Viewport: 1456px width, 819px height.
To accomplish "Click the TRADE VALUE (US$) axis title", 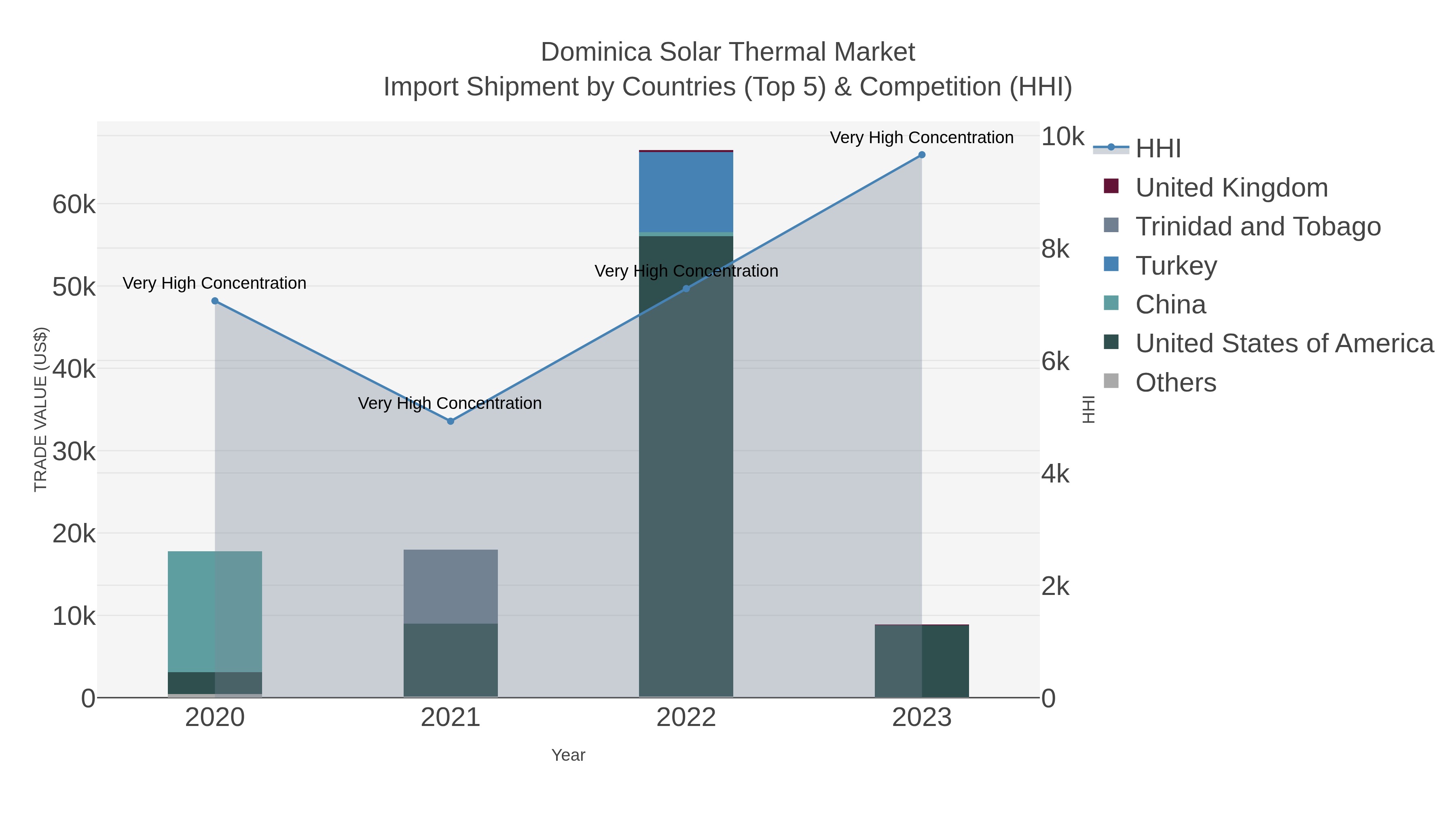I will (x=41, y=409).
